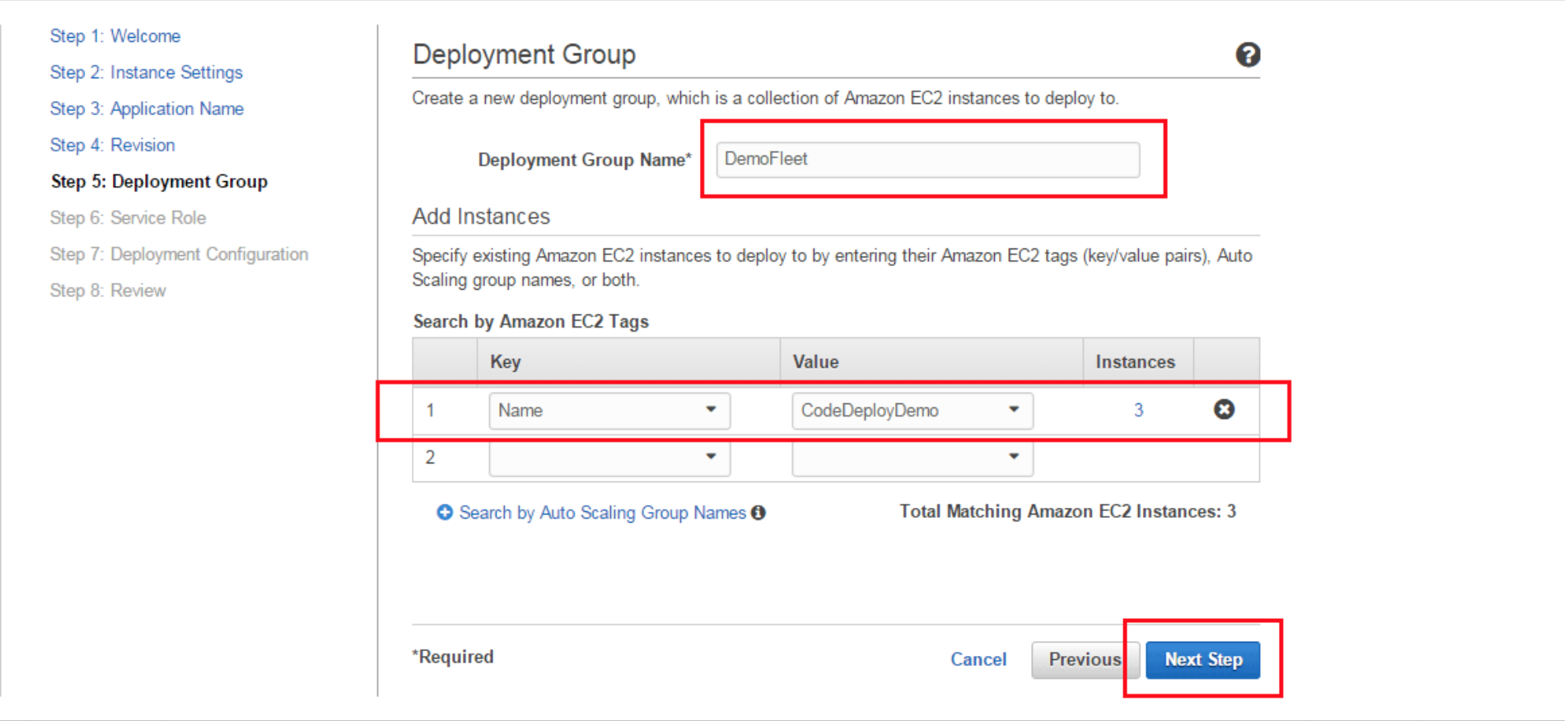Click the plus icon for Auto Scaling search
1568x721 pixels.
445,513
